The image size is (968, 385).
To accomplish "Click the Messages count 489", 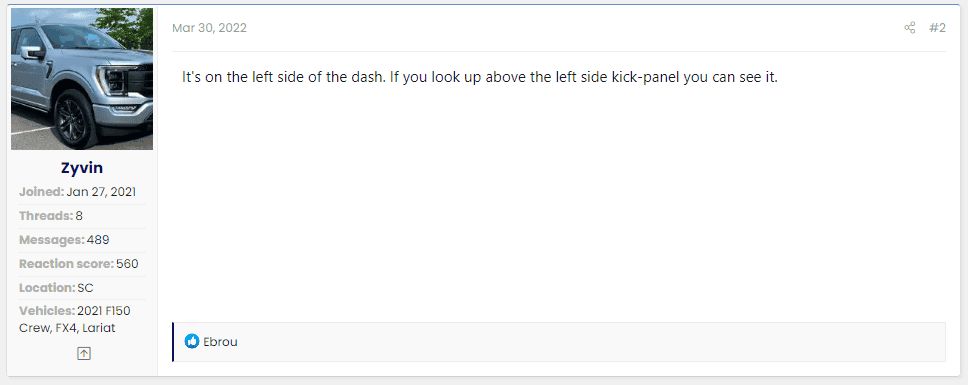I will [98, 240].
